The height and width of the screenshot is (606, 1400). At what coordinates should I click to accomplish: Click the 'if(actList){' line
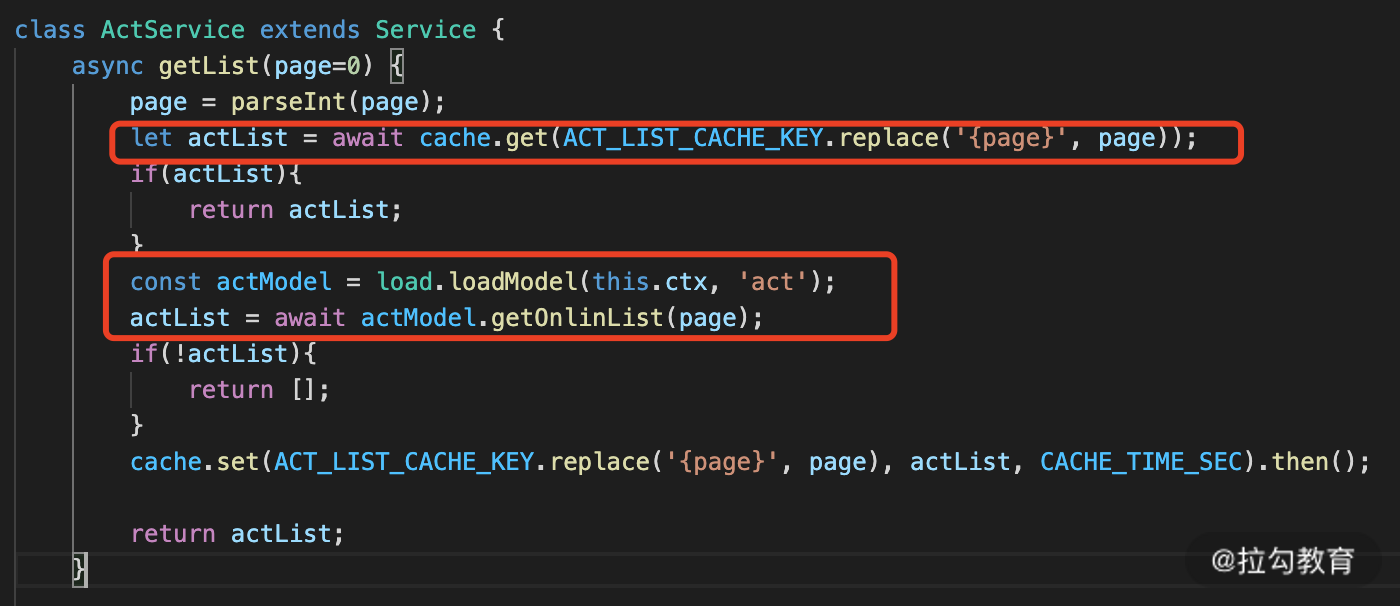[216, 174]
